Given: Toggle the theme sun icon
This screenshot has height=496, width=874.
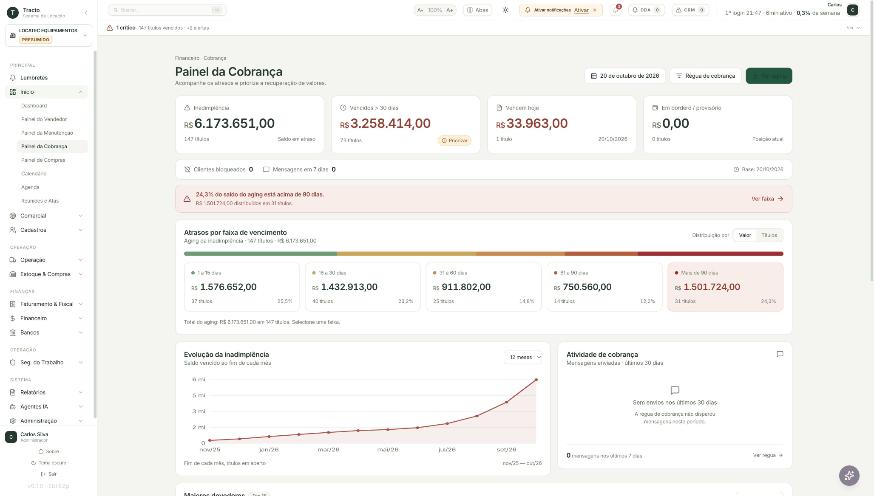Looking at the screenshot, I should coord(506,10).
